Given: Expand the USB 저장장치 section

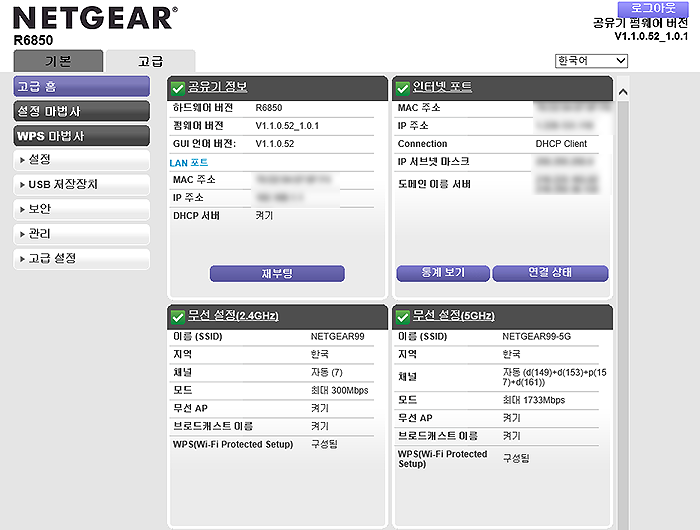Looking at the screenshot, I should (x=82, y=184).
